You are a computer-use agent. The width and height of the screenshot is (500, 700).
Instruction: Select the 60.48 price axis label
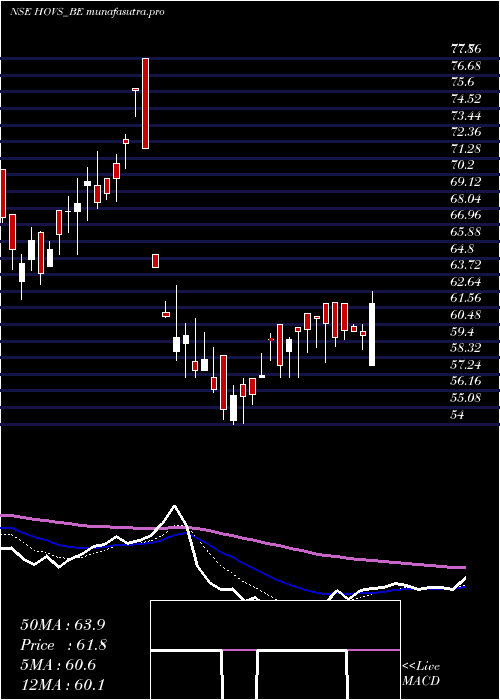[x=468, y=315]
